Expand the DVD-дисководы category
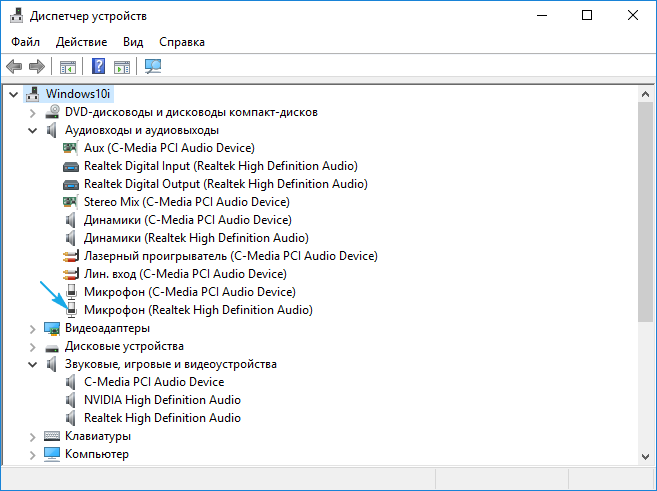This screenshot has width=657, height=491. (x=33, y=112)
